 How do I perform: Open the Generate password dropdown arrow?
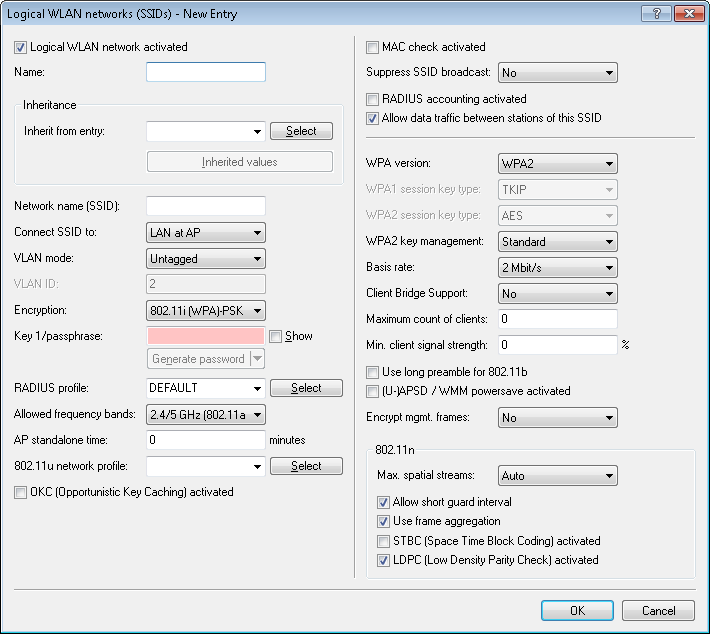tap(257, 359)
